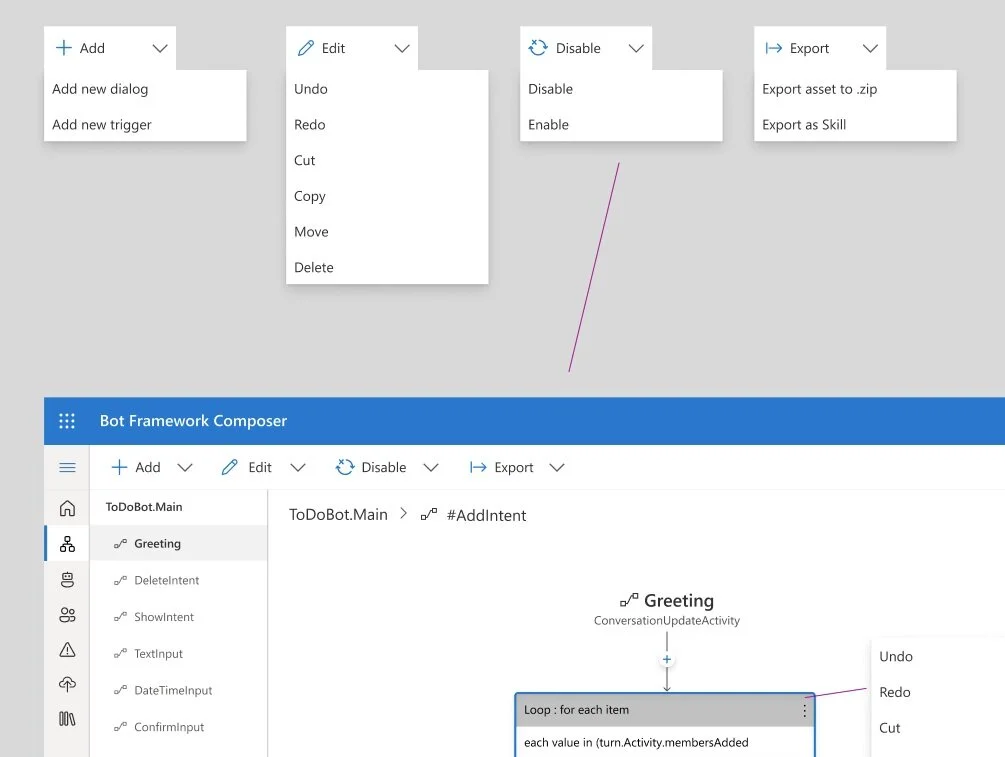
Task: Open the Publish cloud upload icon
Action: click(67, 684)
